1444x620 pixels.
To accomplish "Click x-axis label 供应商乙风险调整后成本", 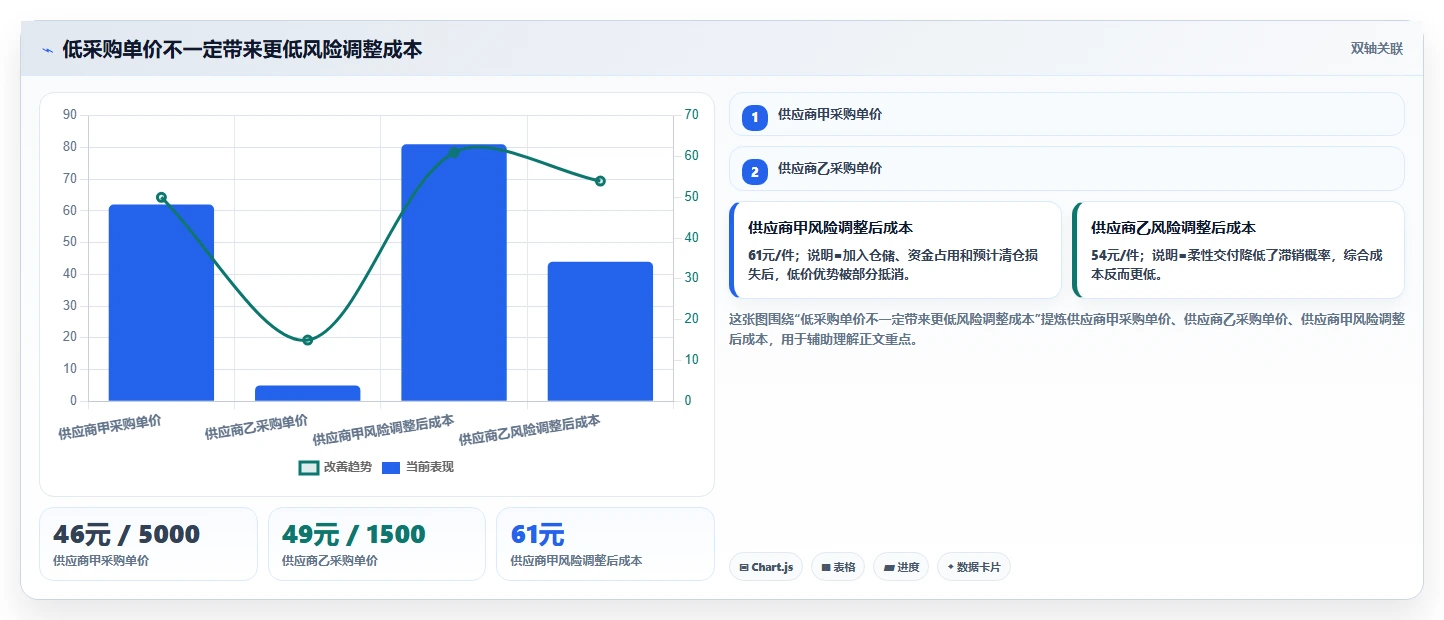I will 529,431.
